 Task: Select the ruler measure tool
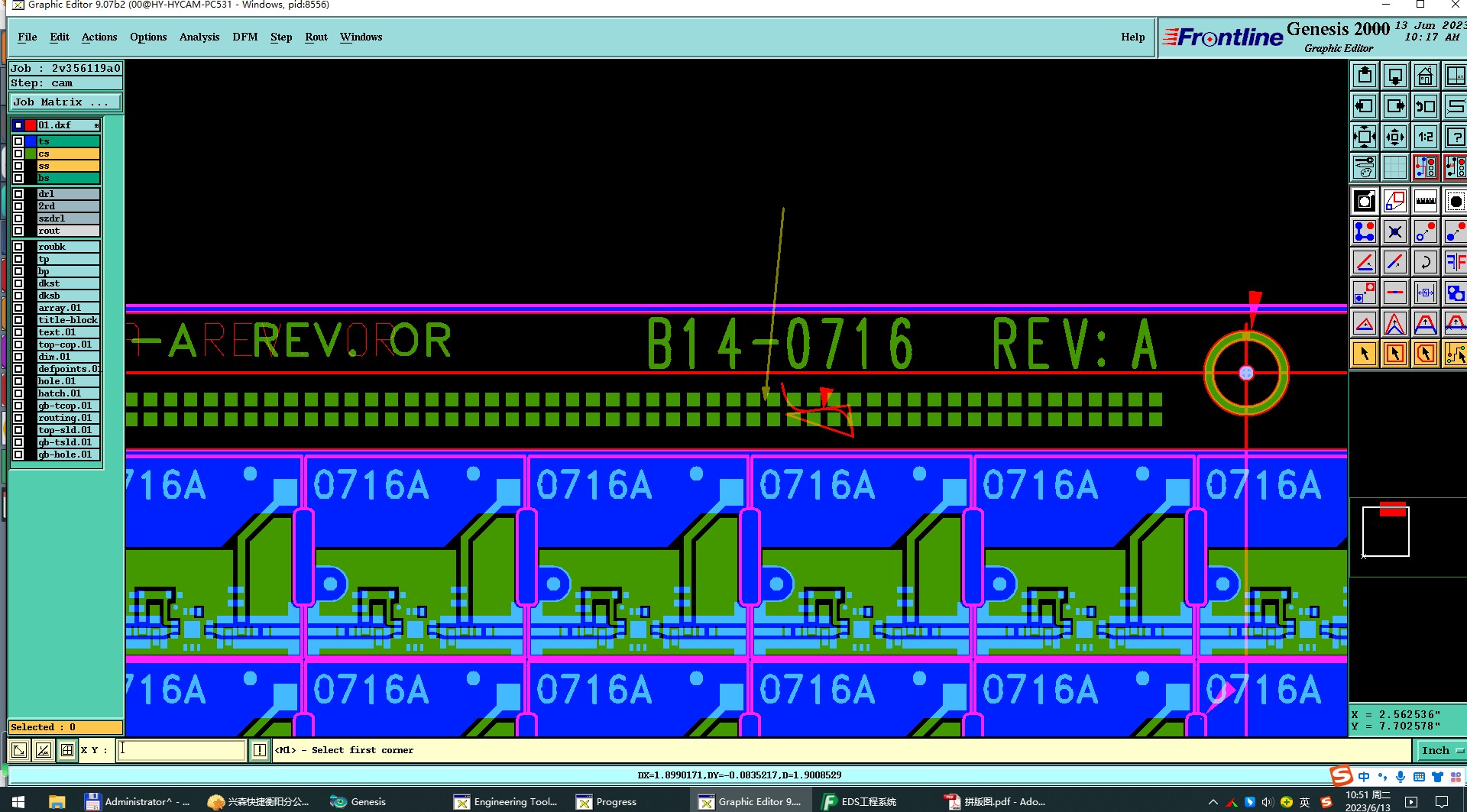pos(1426,202)
